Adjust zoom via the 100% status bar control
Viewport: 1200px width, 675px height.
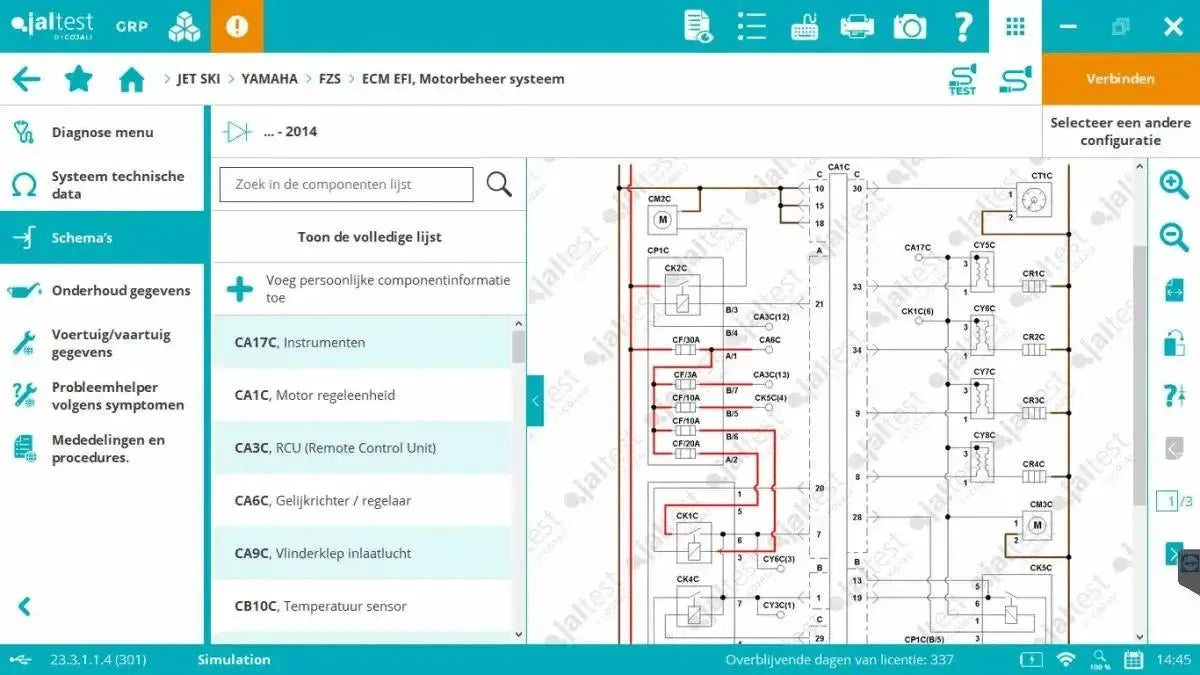(x=1100, y=660)
